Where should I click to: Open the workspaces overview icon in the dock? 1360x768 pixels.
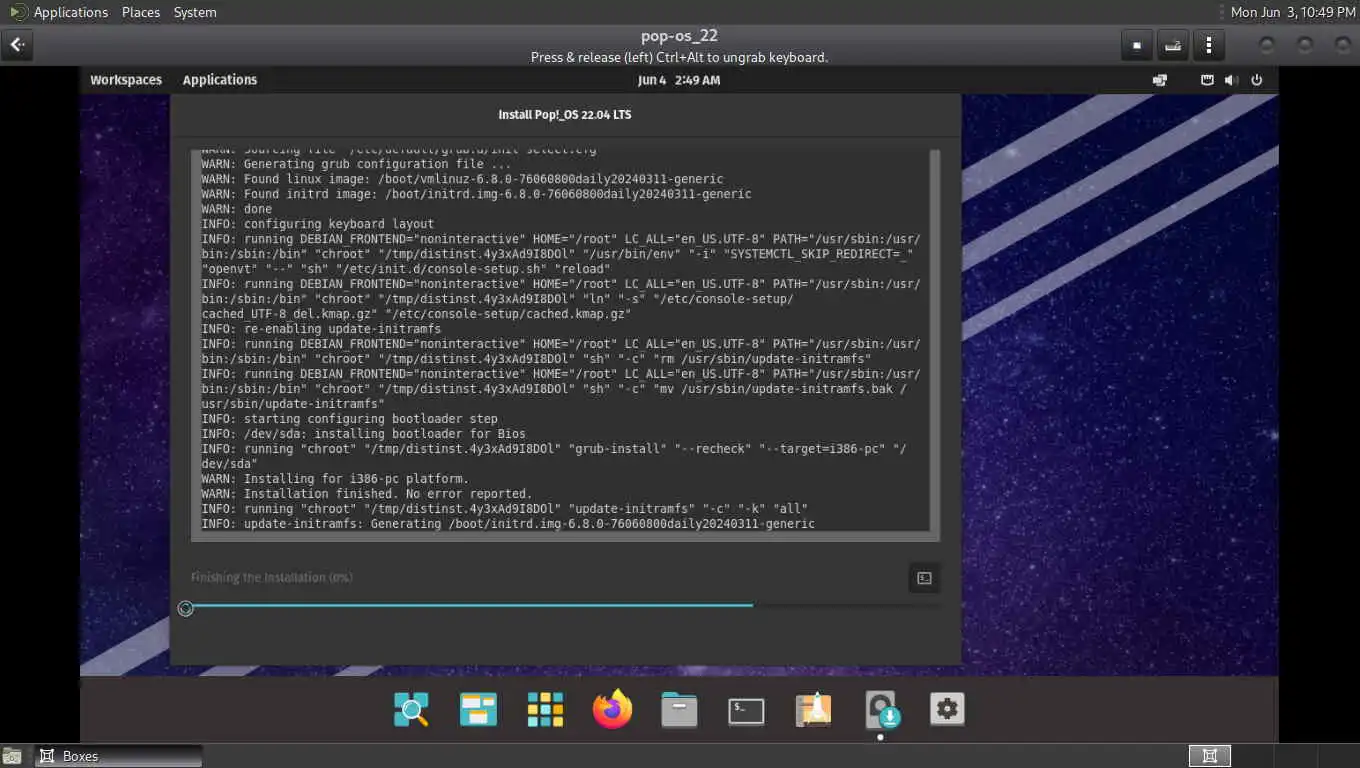(x=478, y=710)
